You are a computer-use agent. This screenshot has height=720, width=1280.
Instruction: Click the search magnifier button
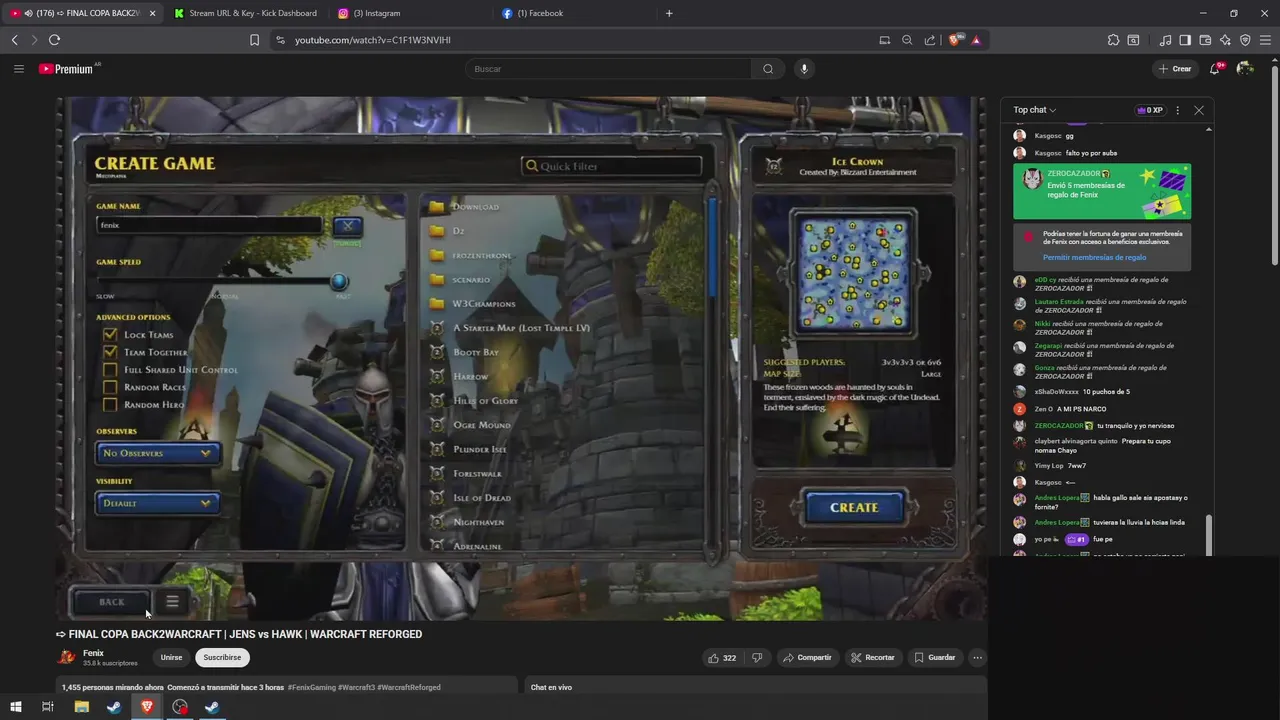[x=768, y=69]
